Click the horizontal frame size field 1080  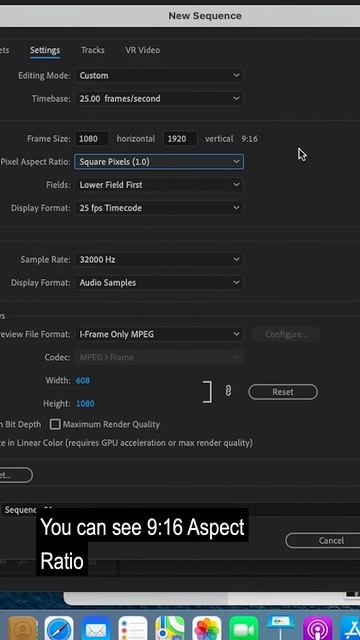(x=91, y=139)
